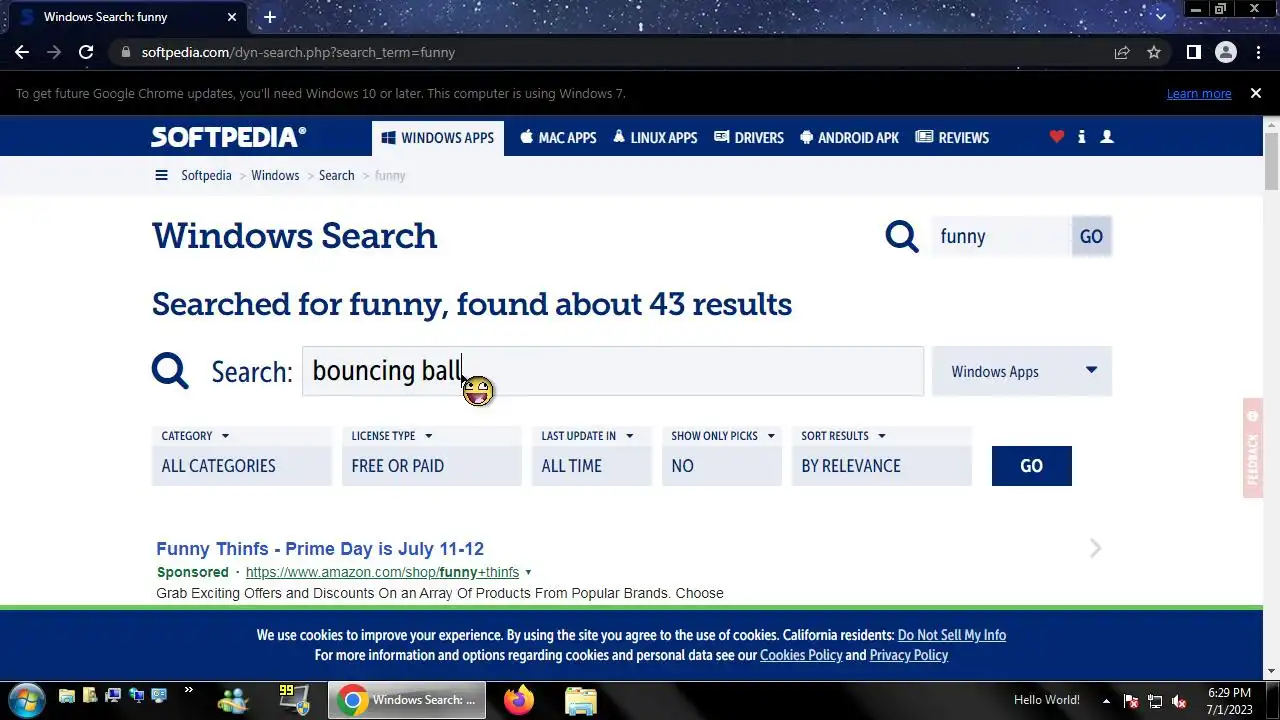The height and width of the screenshot is (720, 1280).
Task: Click taskbar clock showing 6:29 PM
Action: point(1229,701)
